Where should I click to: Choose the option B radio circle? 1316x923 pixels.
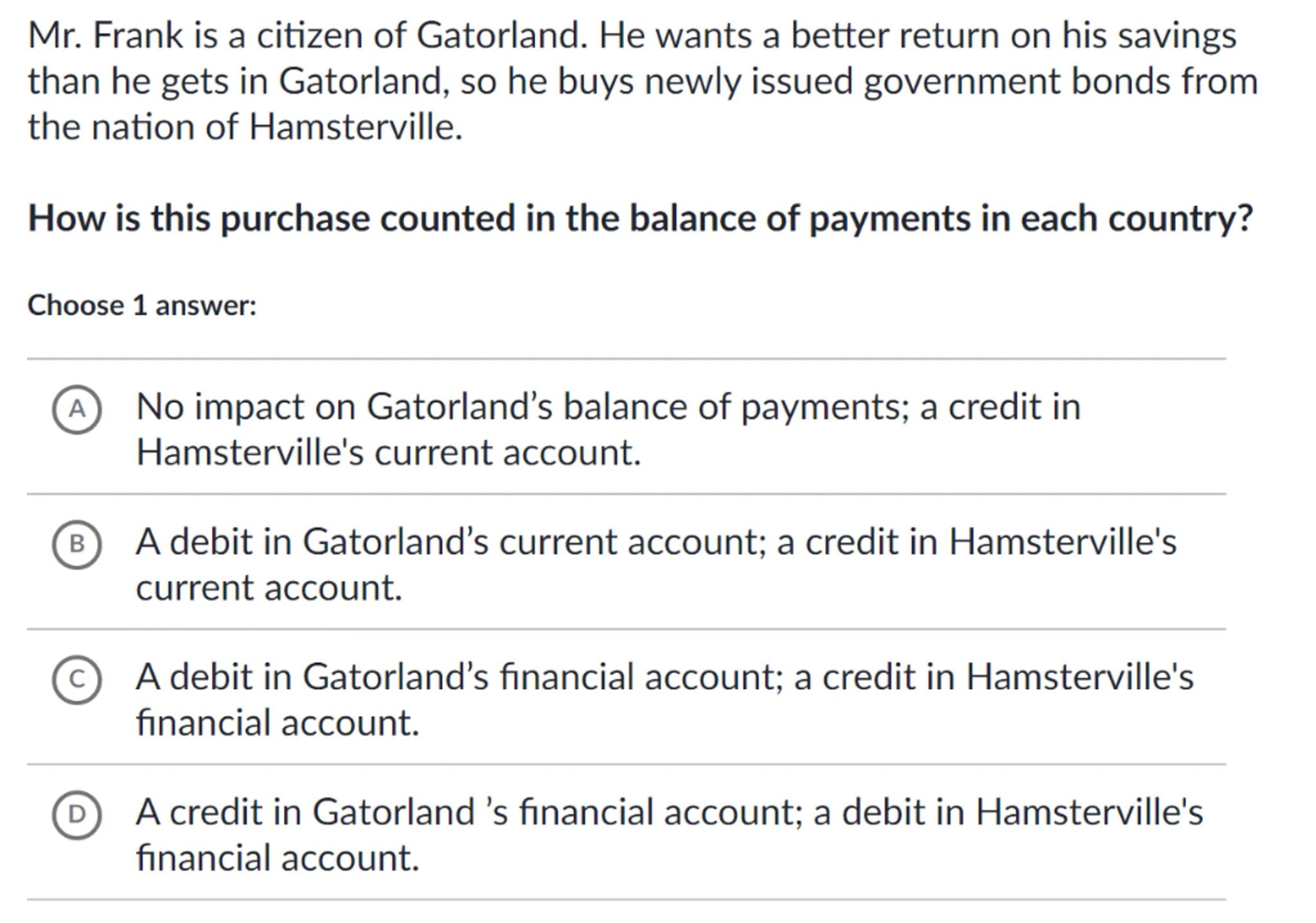(x=76, y=544)
